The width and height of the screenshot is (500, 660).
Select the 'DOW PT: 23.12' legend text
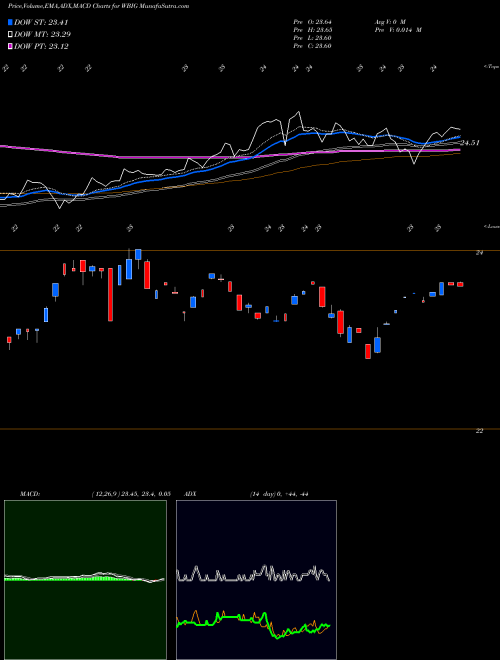(x=41, y=46)
